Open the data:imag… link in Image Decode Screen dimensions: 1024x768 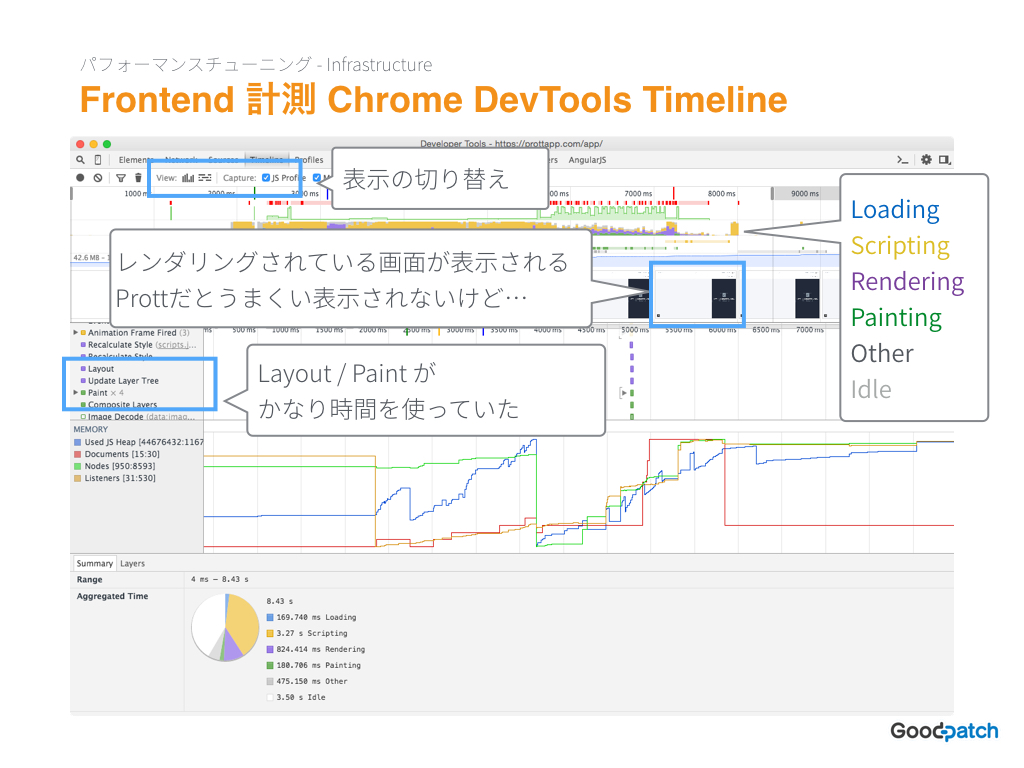point(170,417)
